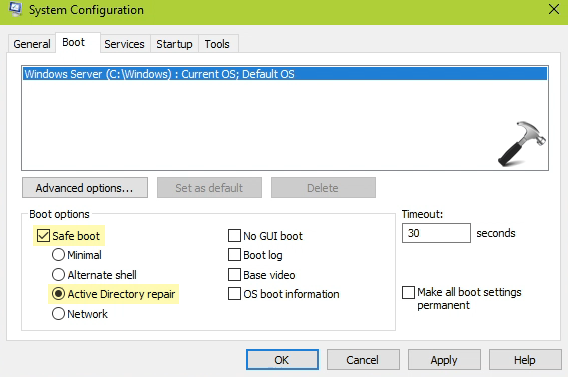568x377 pixels.
Task: Confirm with the OK button
Action: click(x=282, y=360)
